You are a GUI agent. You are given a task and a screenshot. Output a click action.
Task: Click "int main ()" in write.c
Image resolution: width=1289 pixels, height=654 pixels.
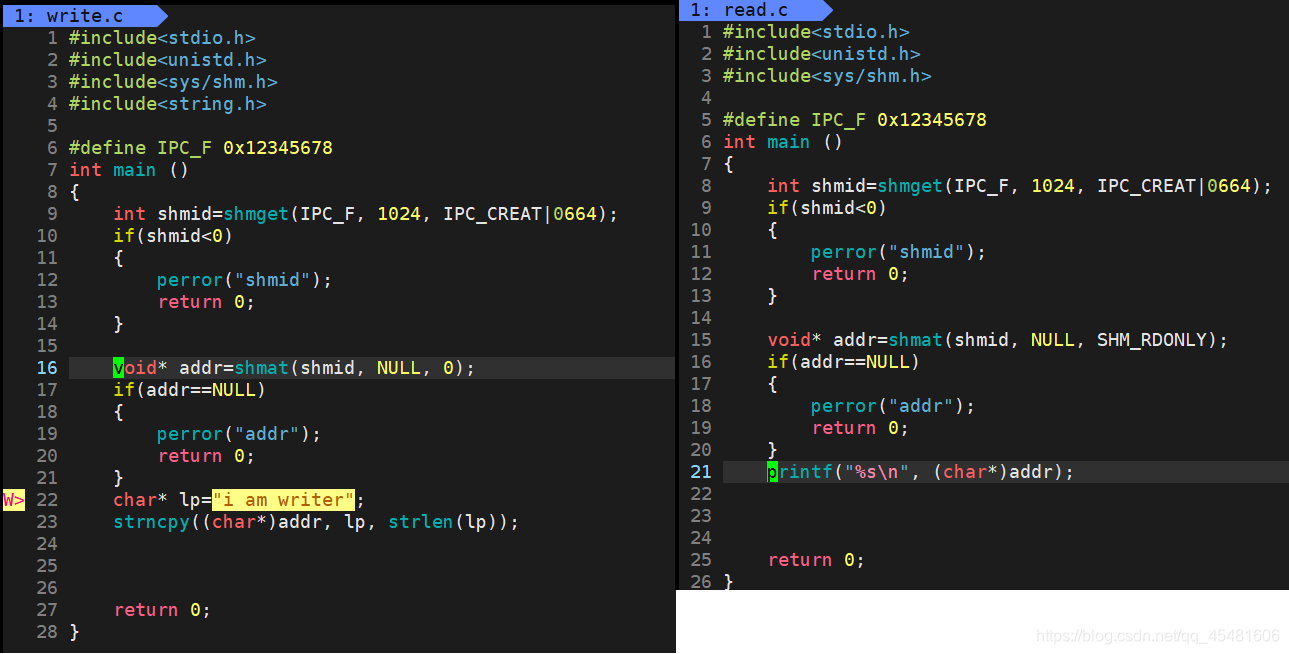(x=129, y=170)
